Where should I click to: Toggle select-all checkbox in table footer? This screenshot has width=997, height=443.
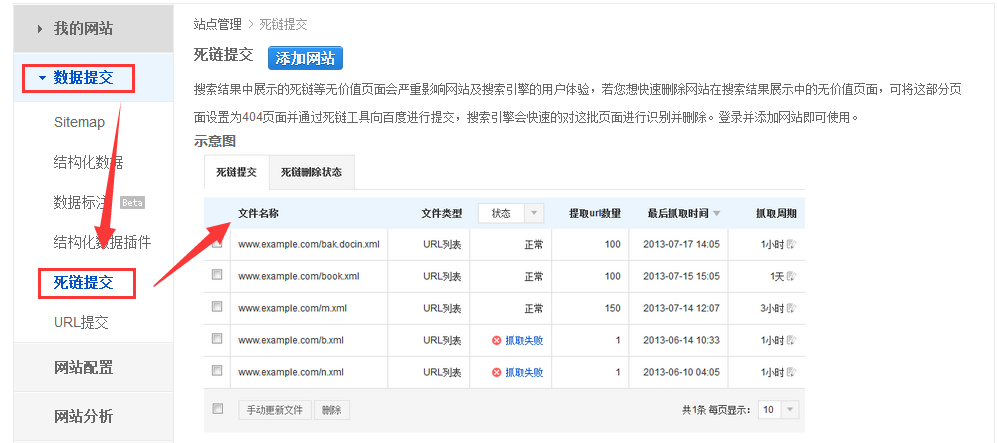click(x=217, y=409)
